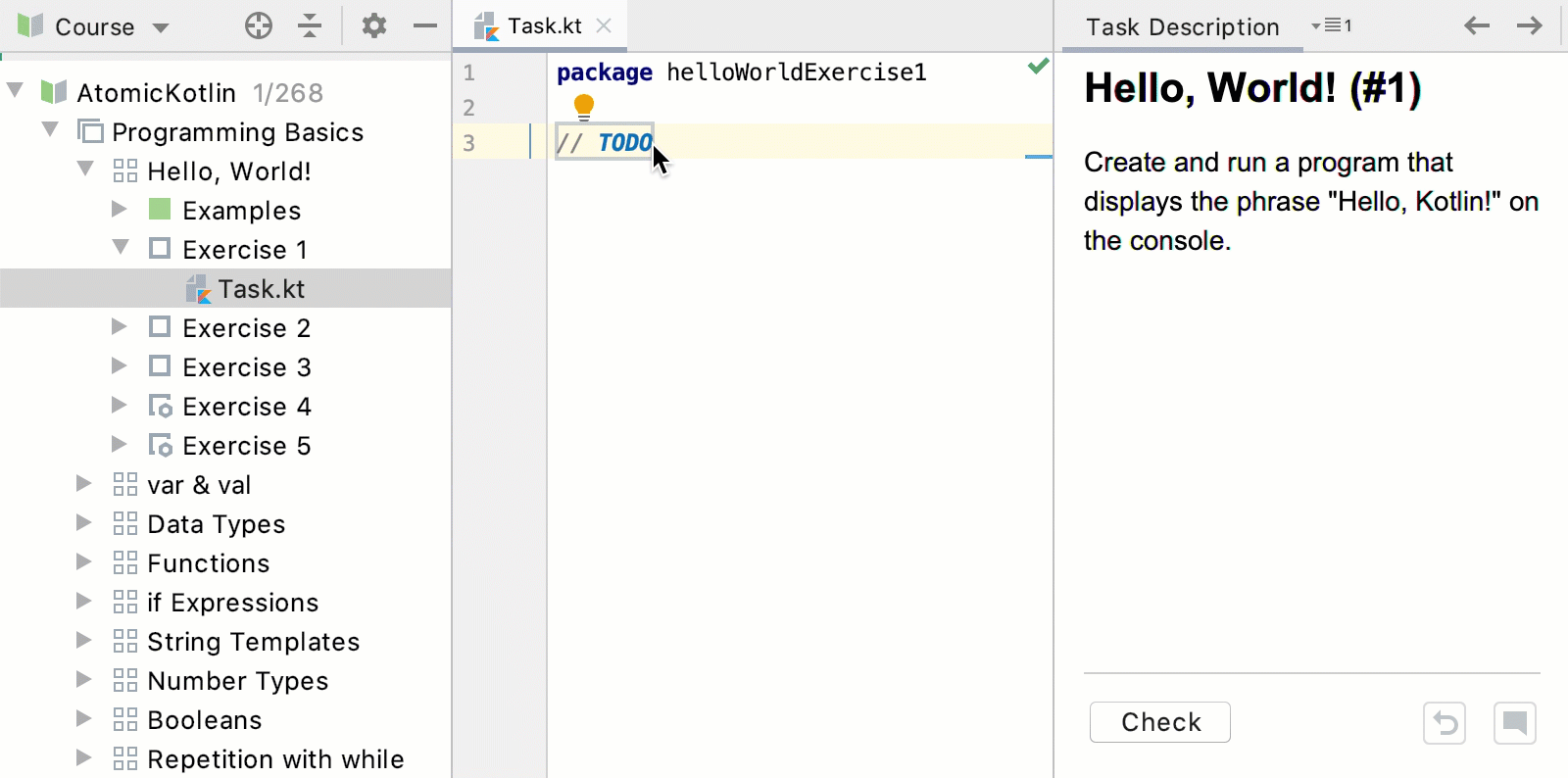Open the comment/feedback icon button
The image size is (1568, 778).
point(1515,723)
